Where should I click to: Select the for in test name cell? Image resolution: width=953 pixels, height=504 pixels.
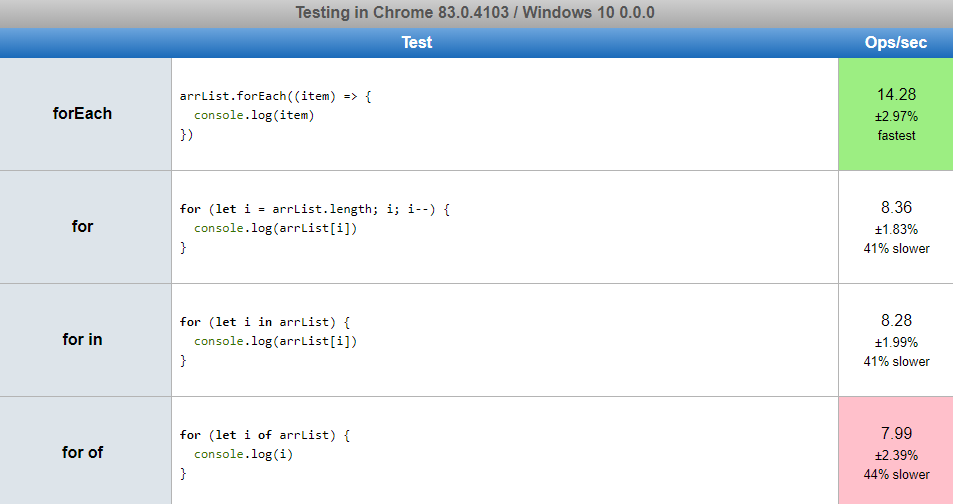coord(86,340)
